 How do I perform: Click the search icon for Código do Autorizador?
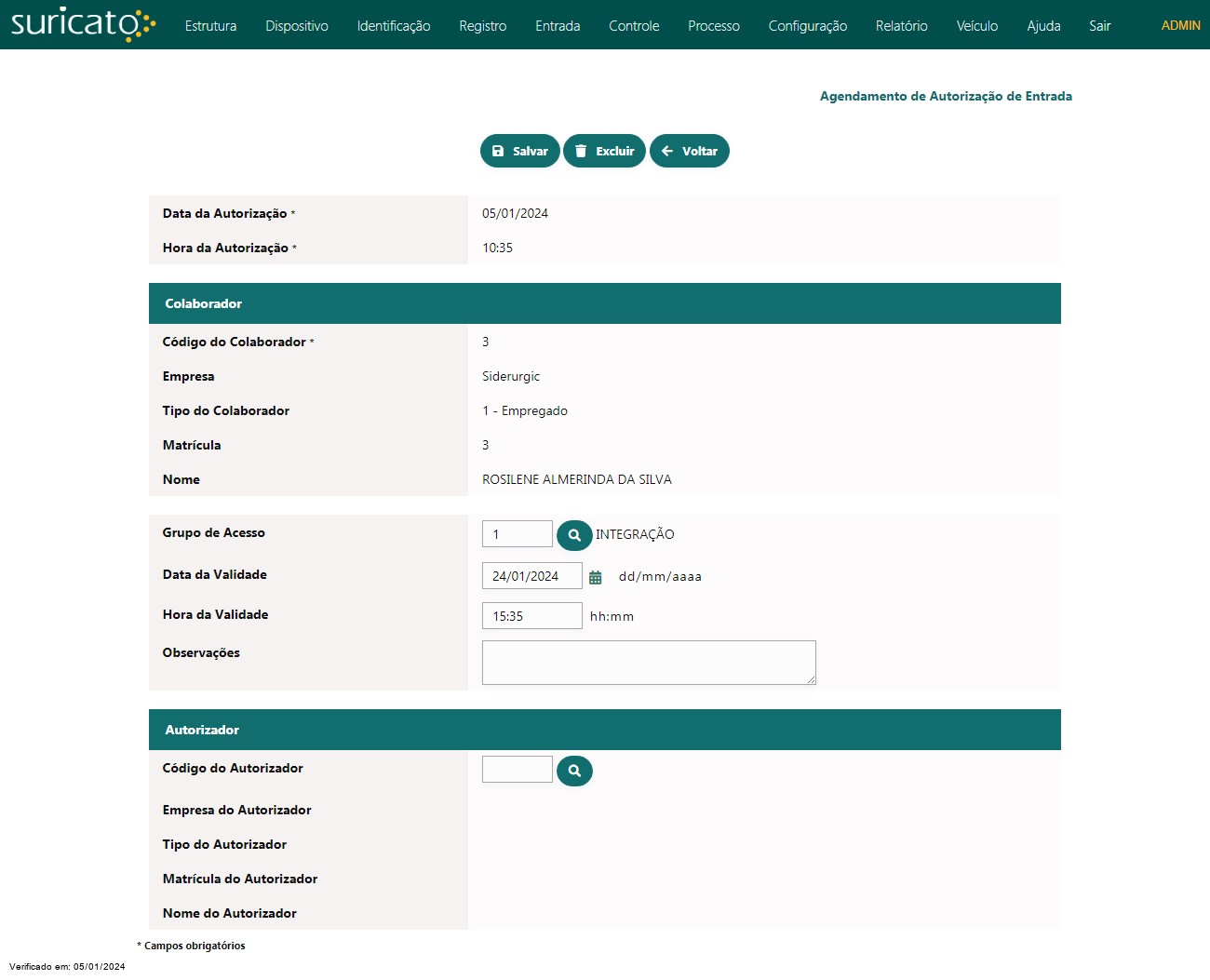tap(574, 771)
